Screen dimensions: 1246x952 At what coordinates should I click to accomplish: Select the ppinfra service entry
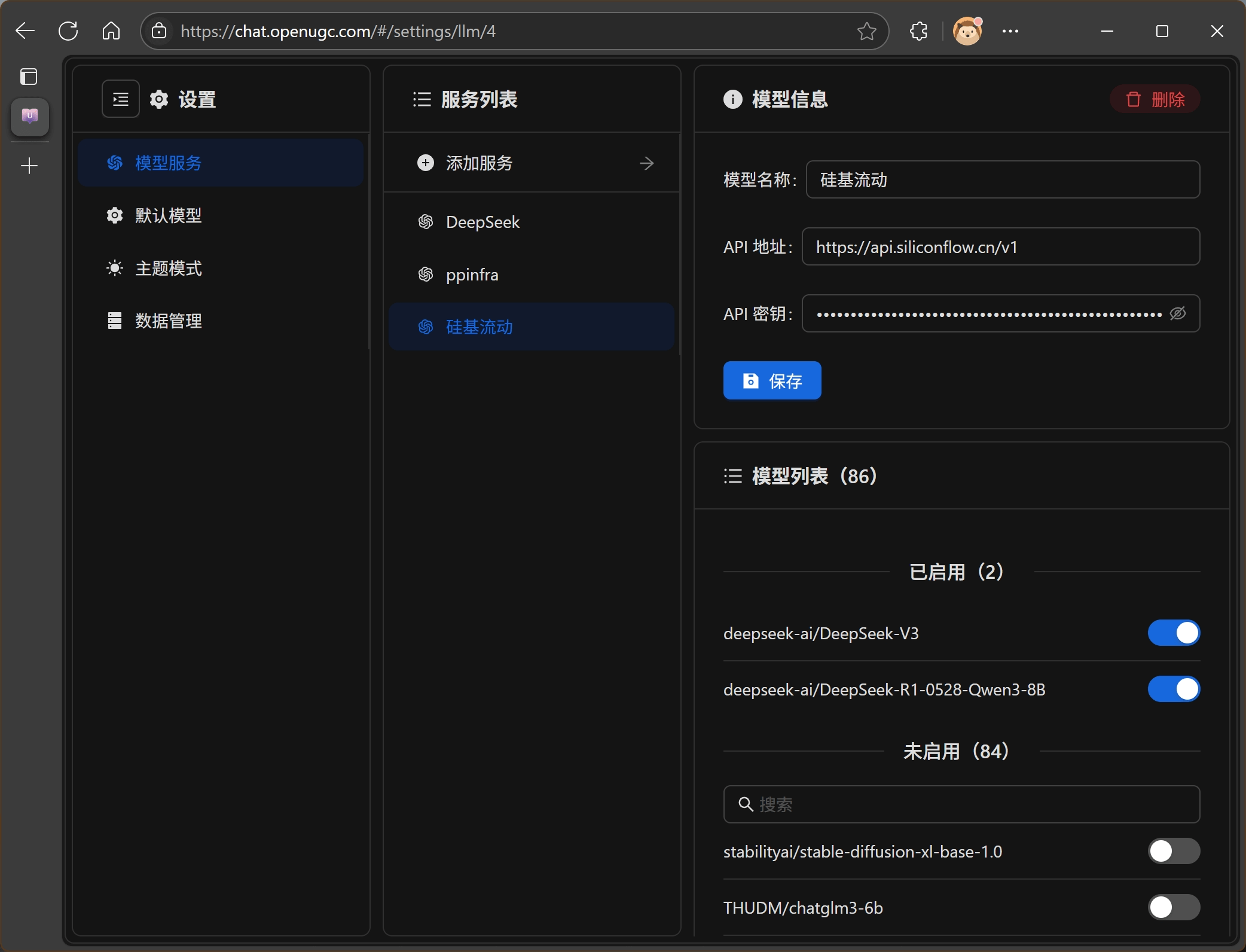tap(532, 274)
